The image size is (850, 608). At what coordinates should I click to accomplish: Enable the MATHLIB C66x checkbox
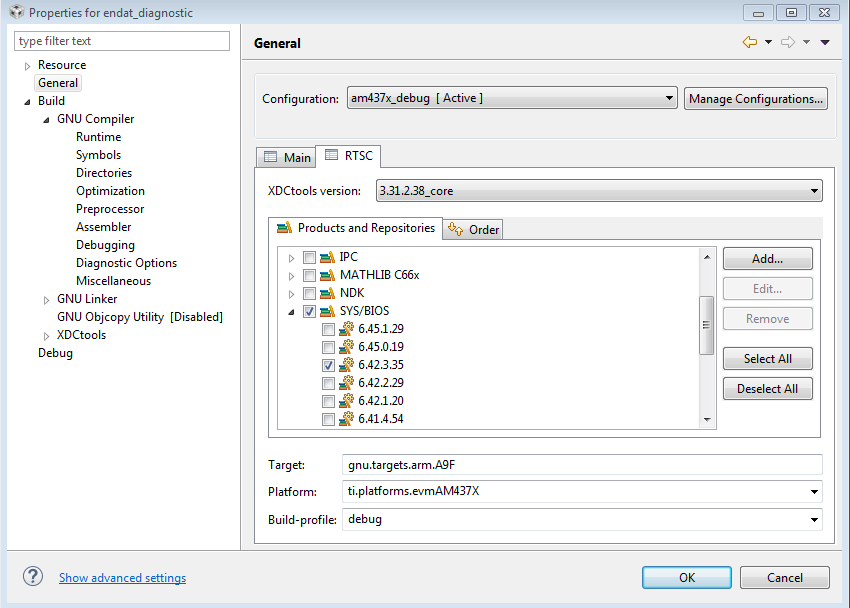[310, 275]
